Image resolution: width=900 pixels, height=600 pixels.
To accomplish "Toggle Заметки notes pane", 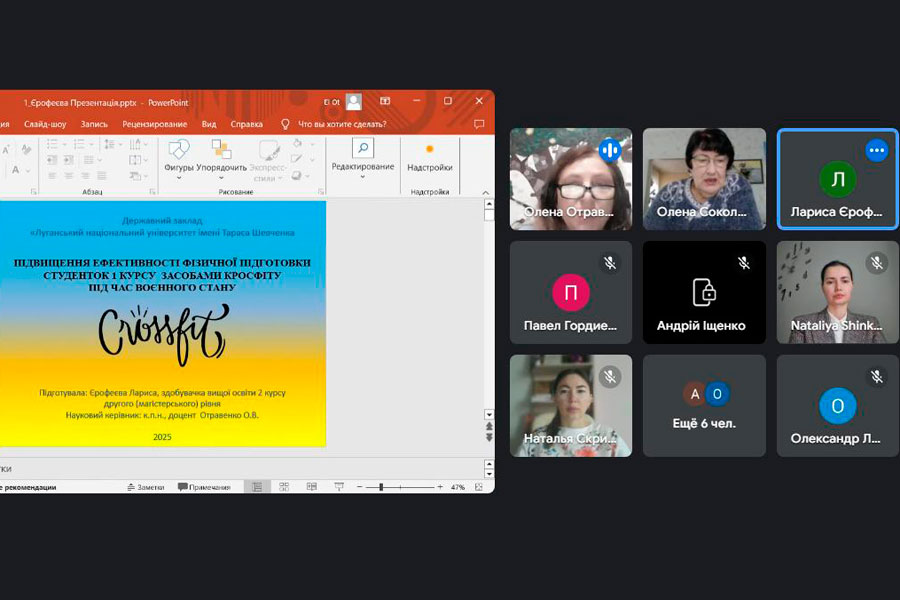I will 145,487.
